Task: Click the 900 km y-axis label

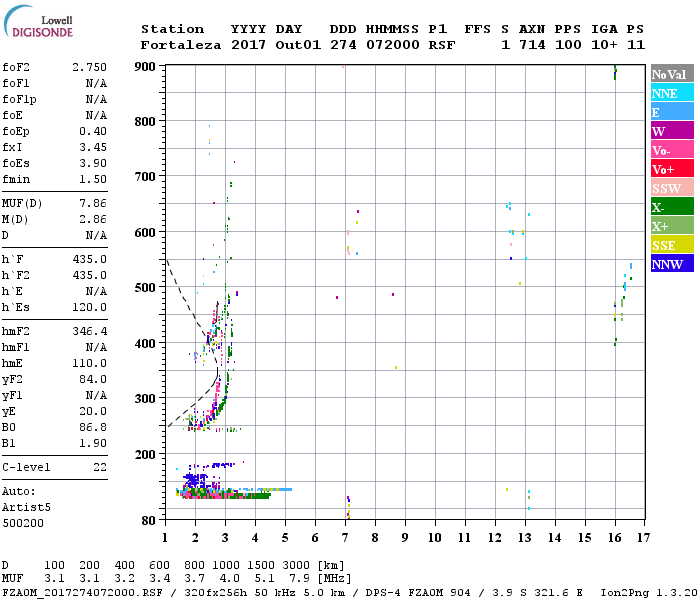Action: coord(145,67)
